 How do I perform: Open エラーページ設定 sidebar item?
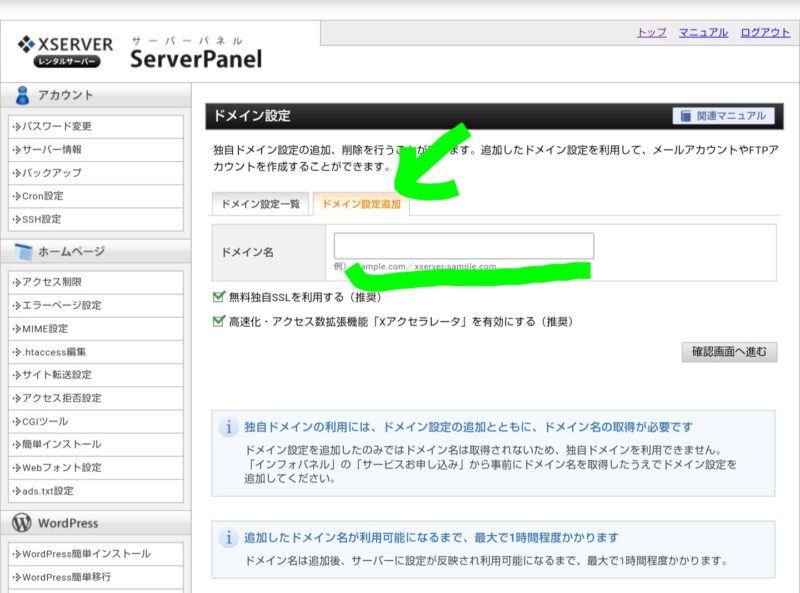[96, 305]
